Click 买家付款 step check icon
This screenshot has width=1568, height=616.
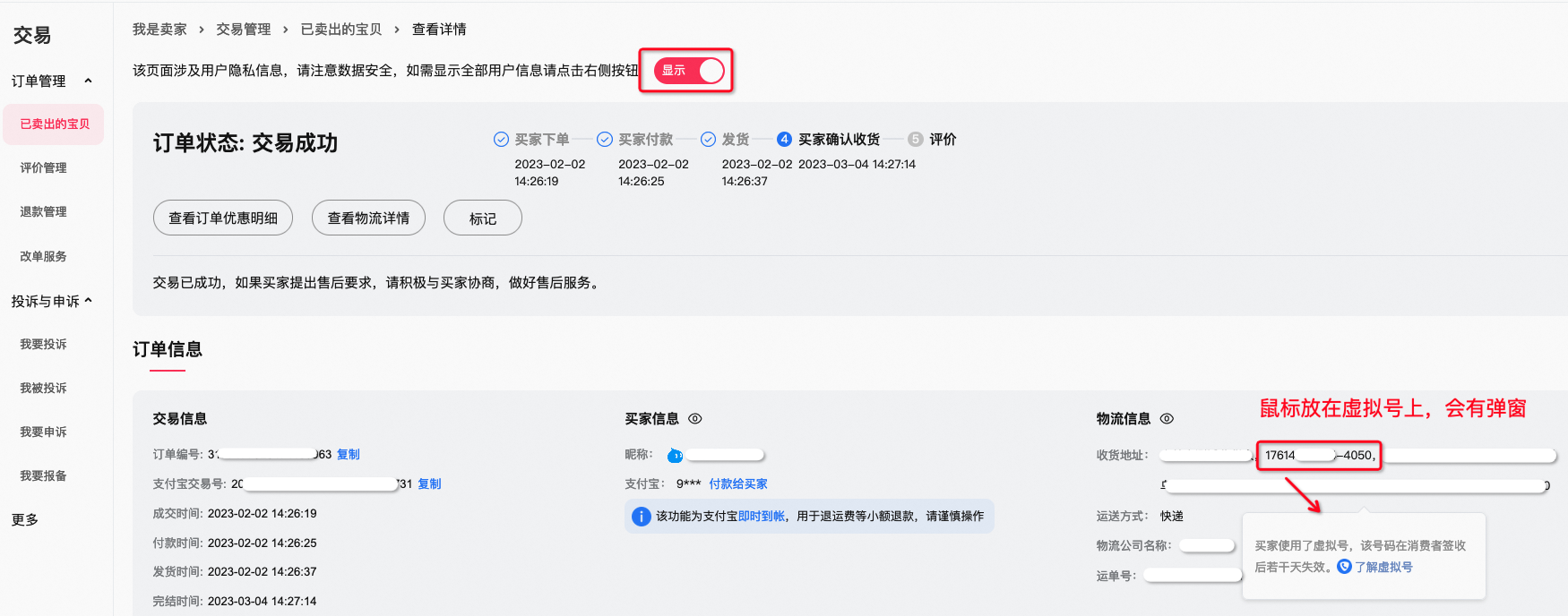point(605,139)
